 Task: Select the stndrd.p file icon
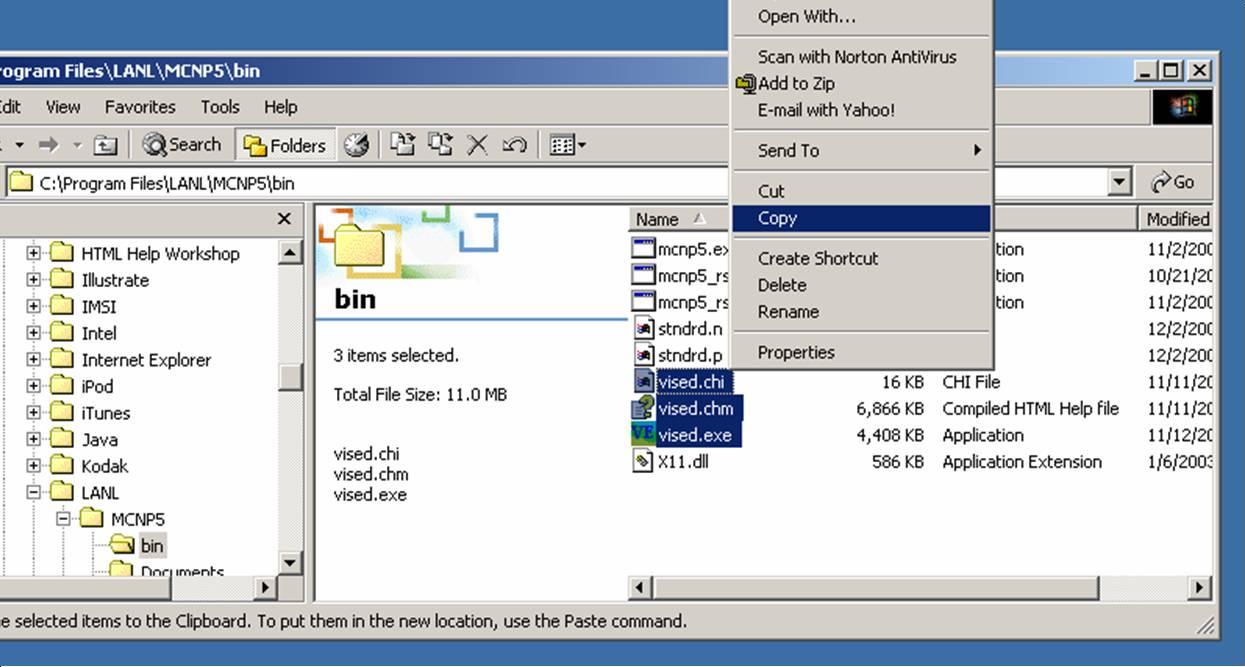click(643, 355)
